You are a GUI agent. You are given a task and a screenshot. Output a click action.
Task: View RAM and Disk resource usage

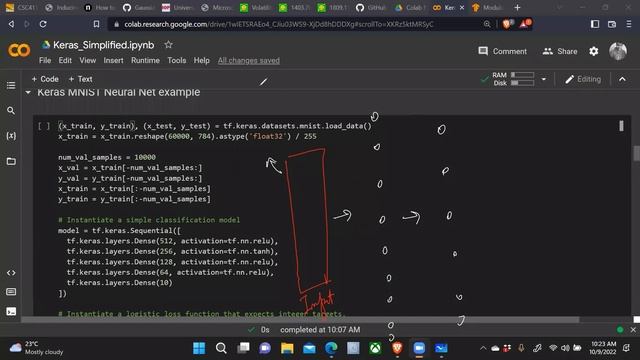coord(513,79)
